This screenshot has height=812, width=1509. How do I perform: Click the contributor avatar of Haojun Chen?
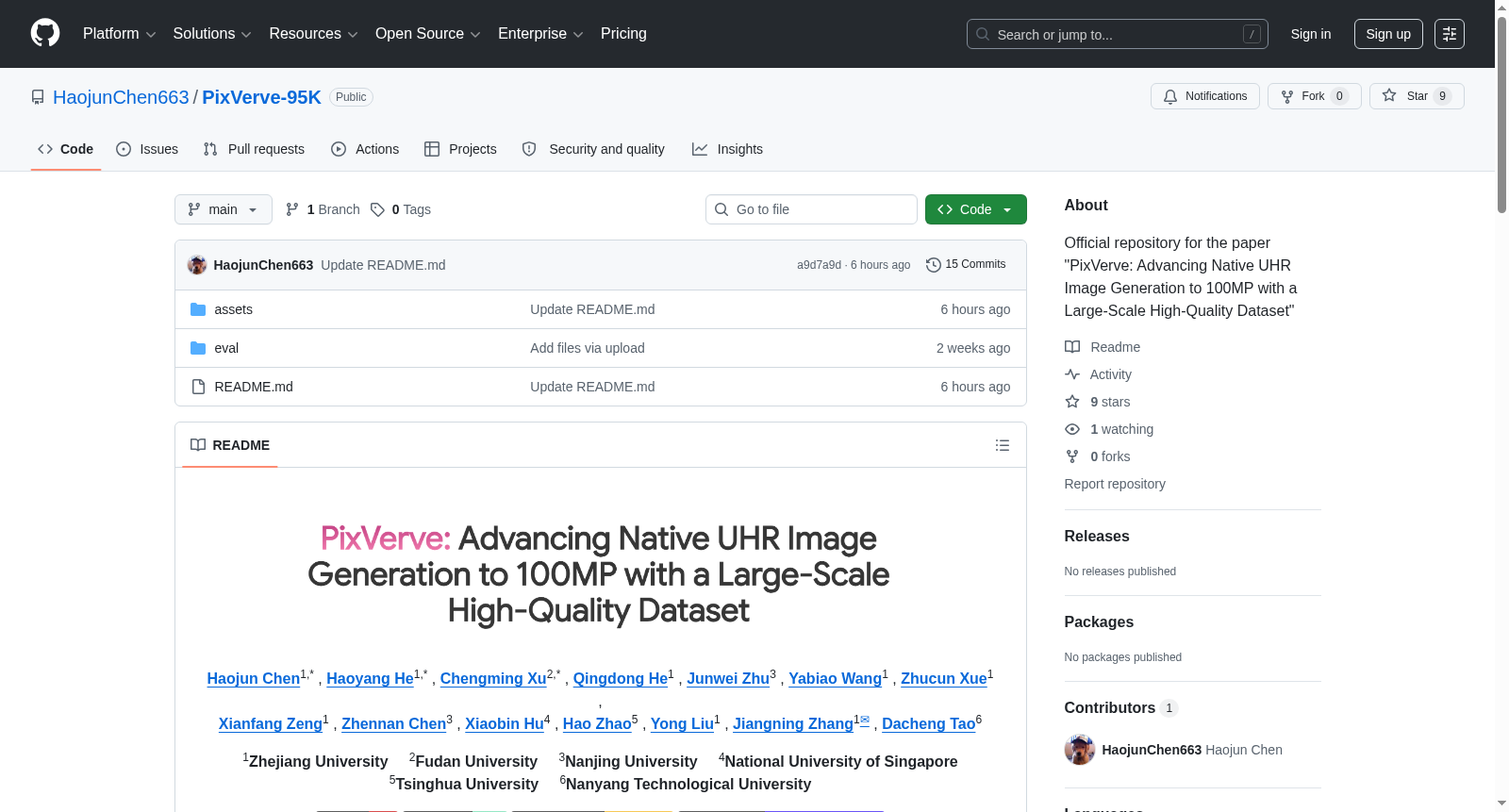click(x=1080, y=750)
